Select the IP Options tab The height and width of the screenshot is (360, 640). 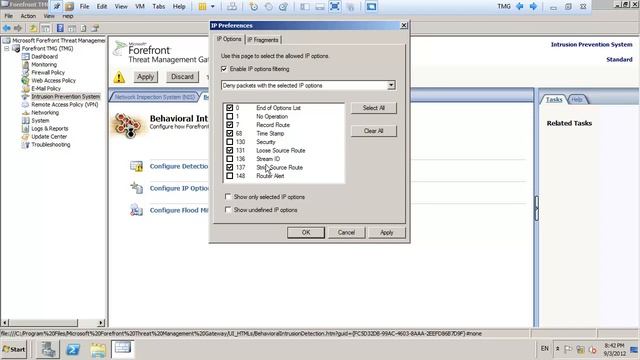tap(229, 39)
